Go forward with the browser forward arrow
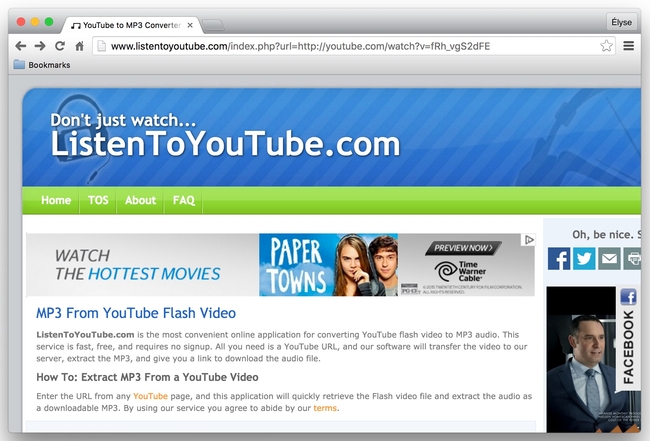The width and height of the screenshot is (650, 441). (40, 46)
